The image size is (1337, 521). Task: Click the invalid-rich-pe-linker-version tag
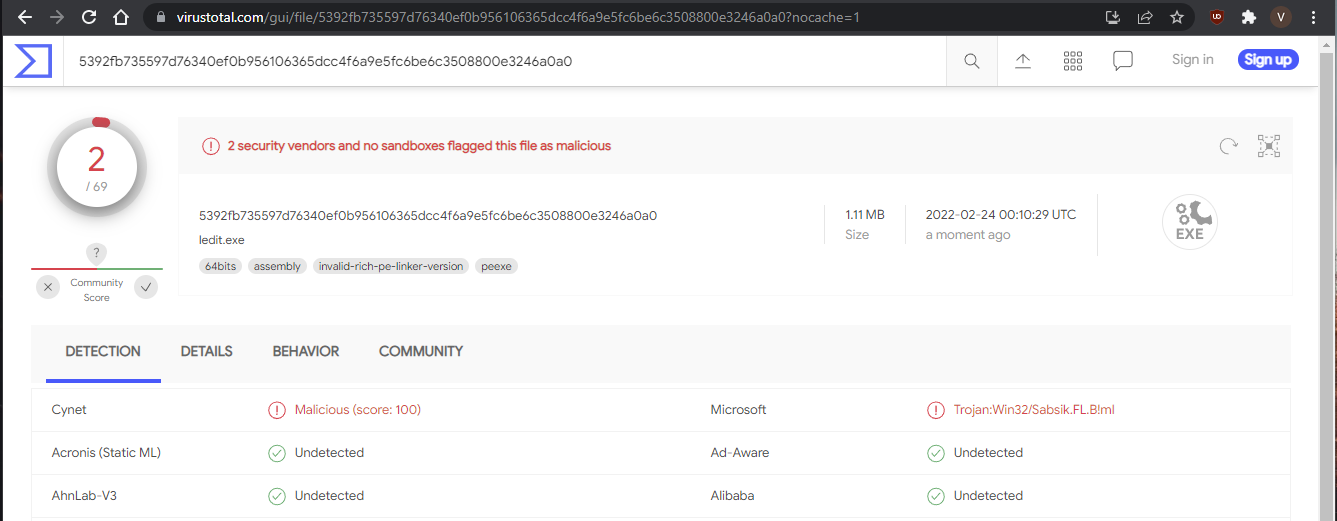click(x=390, y=266)
